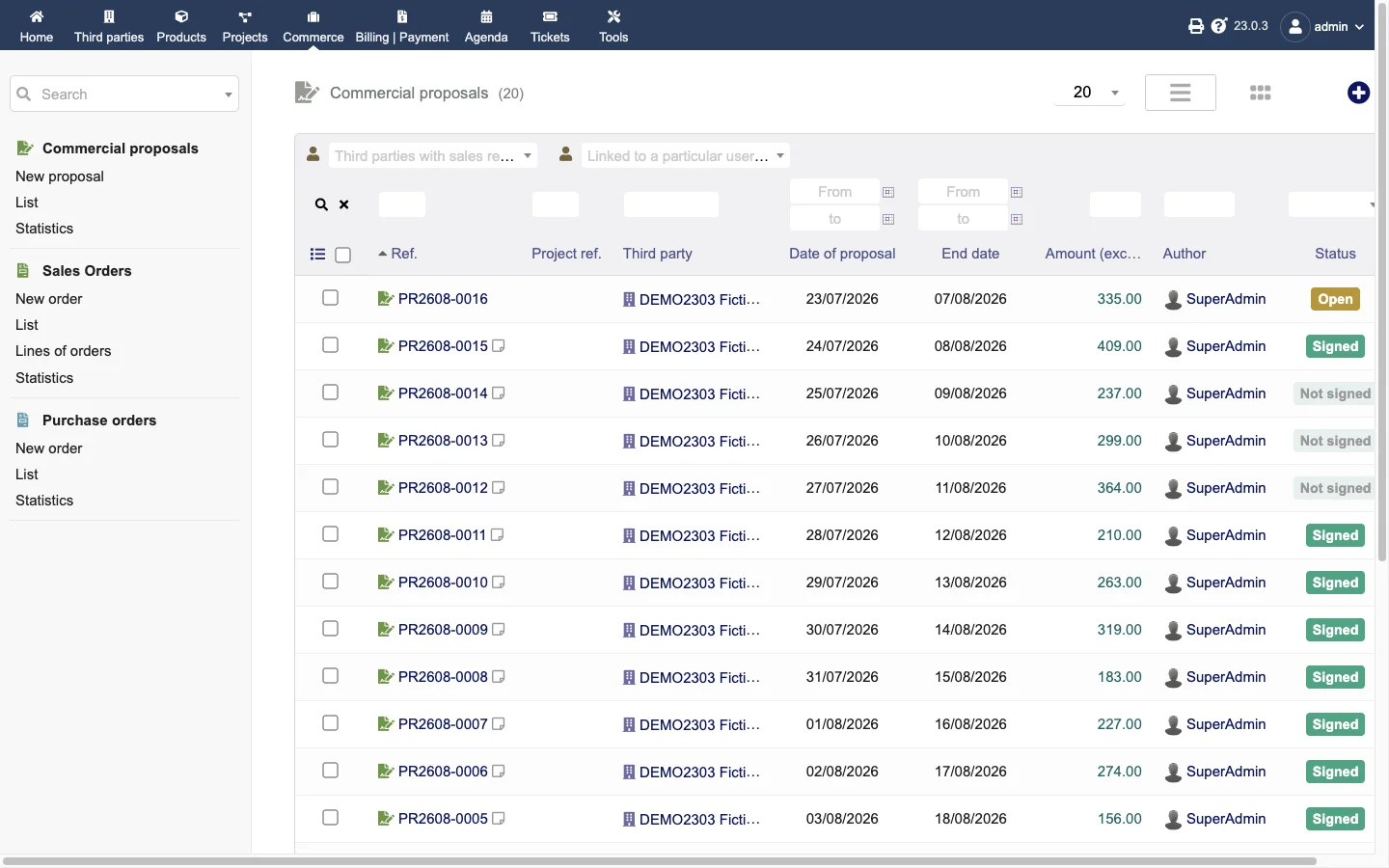Open the Home module icon
Viewport: 1389px width, 868px height.
click(37, 26)
